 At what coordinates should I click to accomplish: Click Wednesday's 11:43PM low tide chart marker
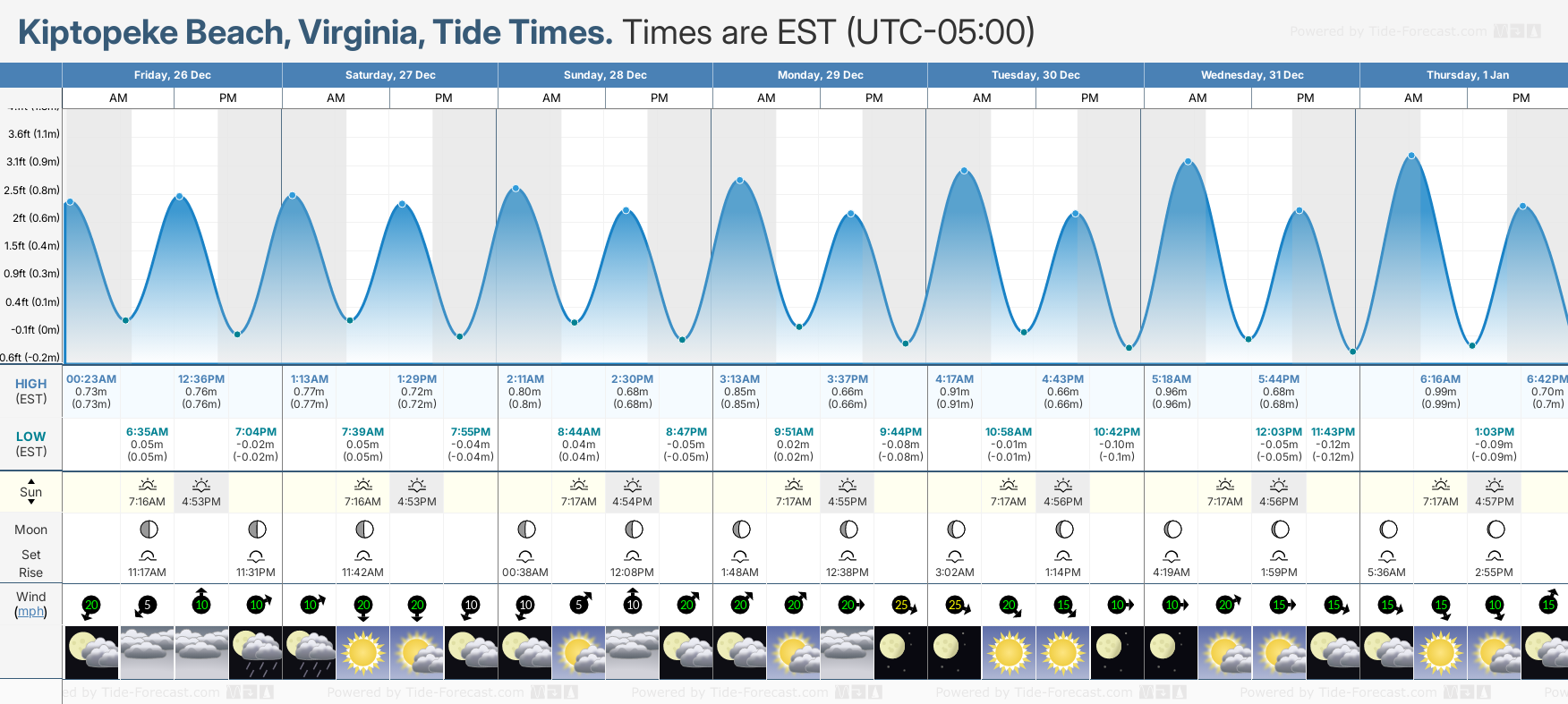pos(1352,352)
